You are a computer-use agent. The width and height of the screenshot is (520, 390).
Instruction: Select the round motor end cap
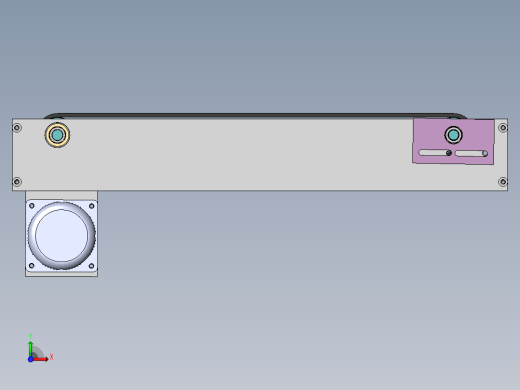[61, 236]
